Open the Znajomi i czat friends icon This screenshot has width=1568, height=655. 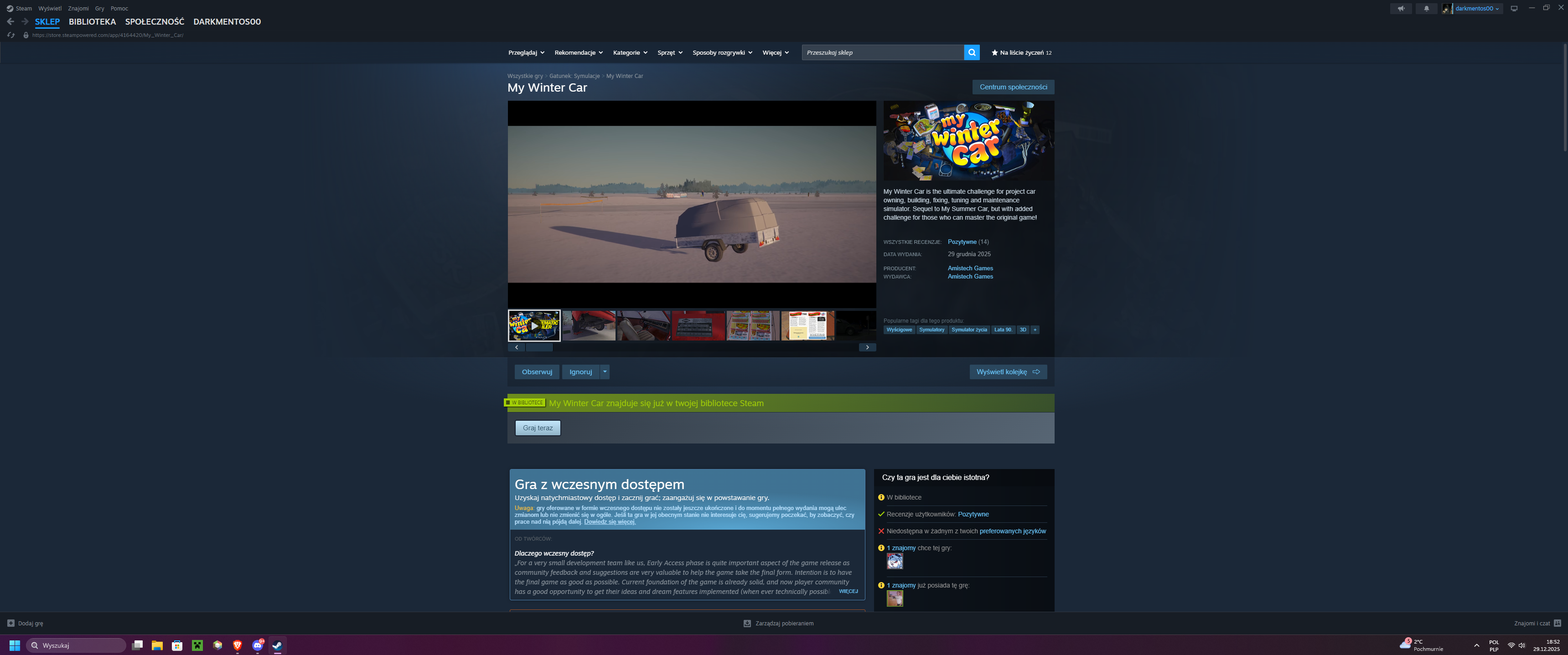pyautogui.click(x=1557, y=624)
